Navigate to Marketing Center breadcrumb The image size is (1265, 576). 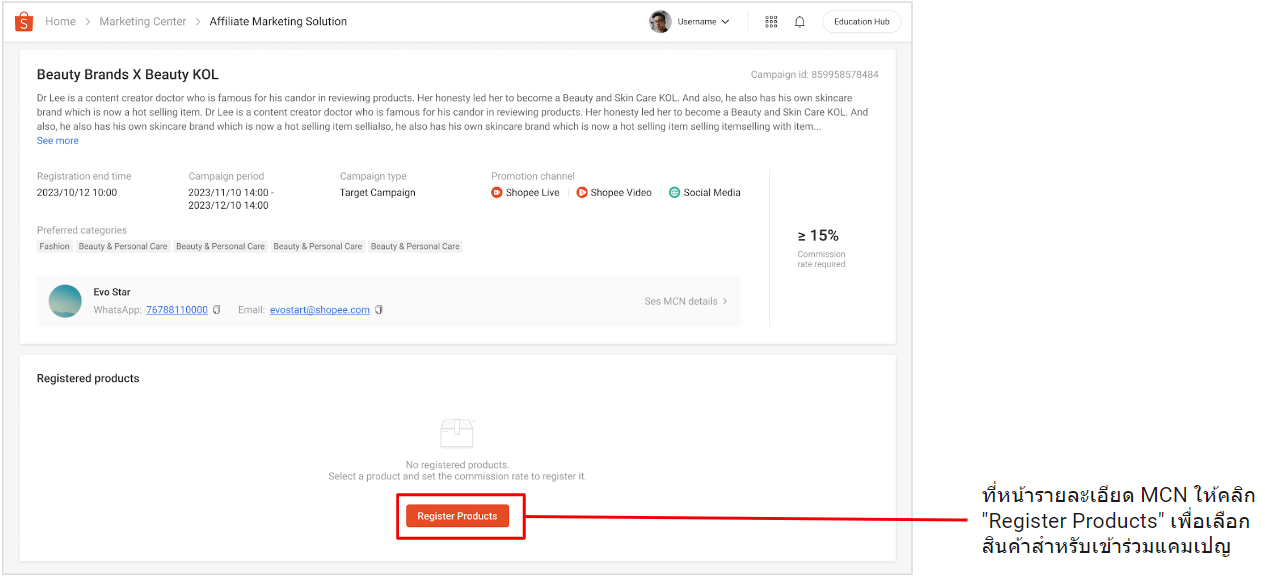pos(142,21)
